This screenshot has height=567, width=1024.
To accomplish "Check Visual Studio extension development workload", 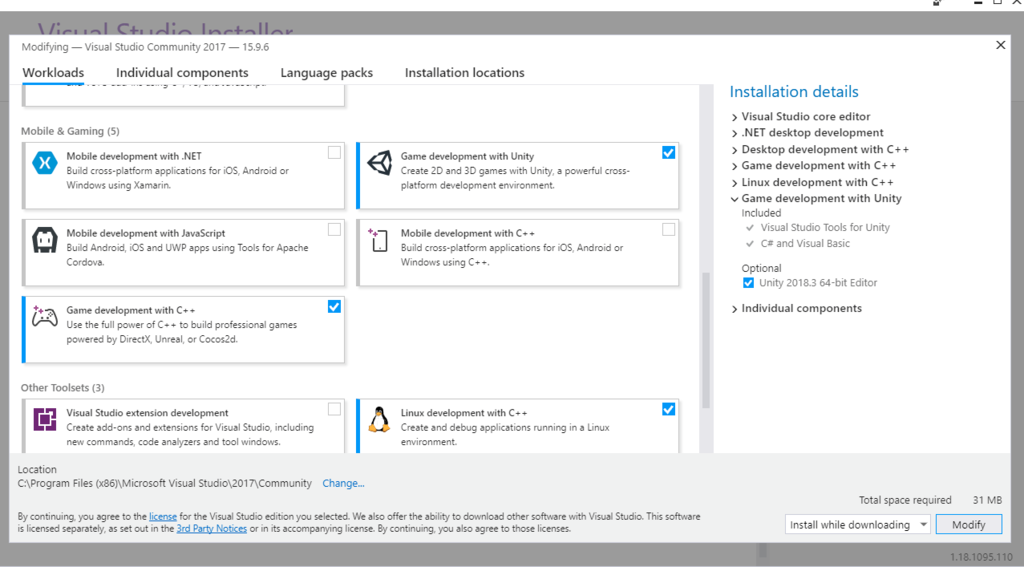I will click(334, 410).
